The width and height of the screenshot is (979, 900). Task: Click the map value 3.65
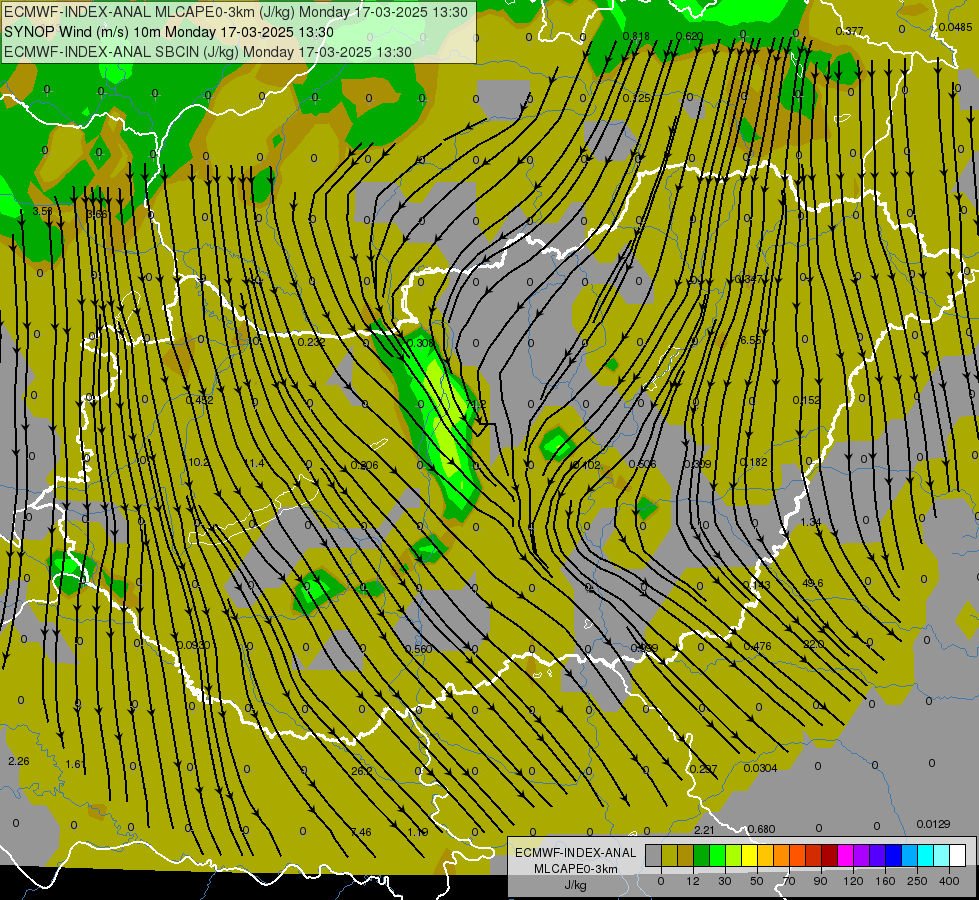coord(97,214)
